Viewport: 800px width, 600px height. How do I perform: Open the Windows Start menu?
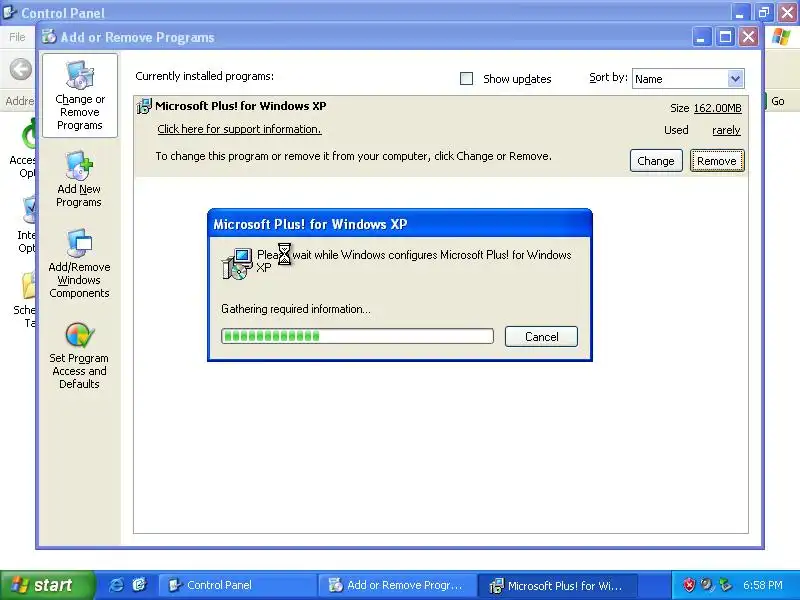pos(47,585)
